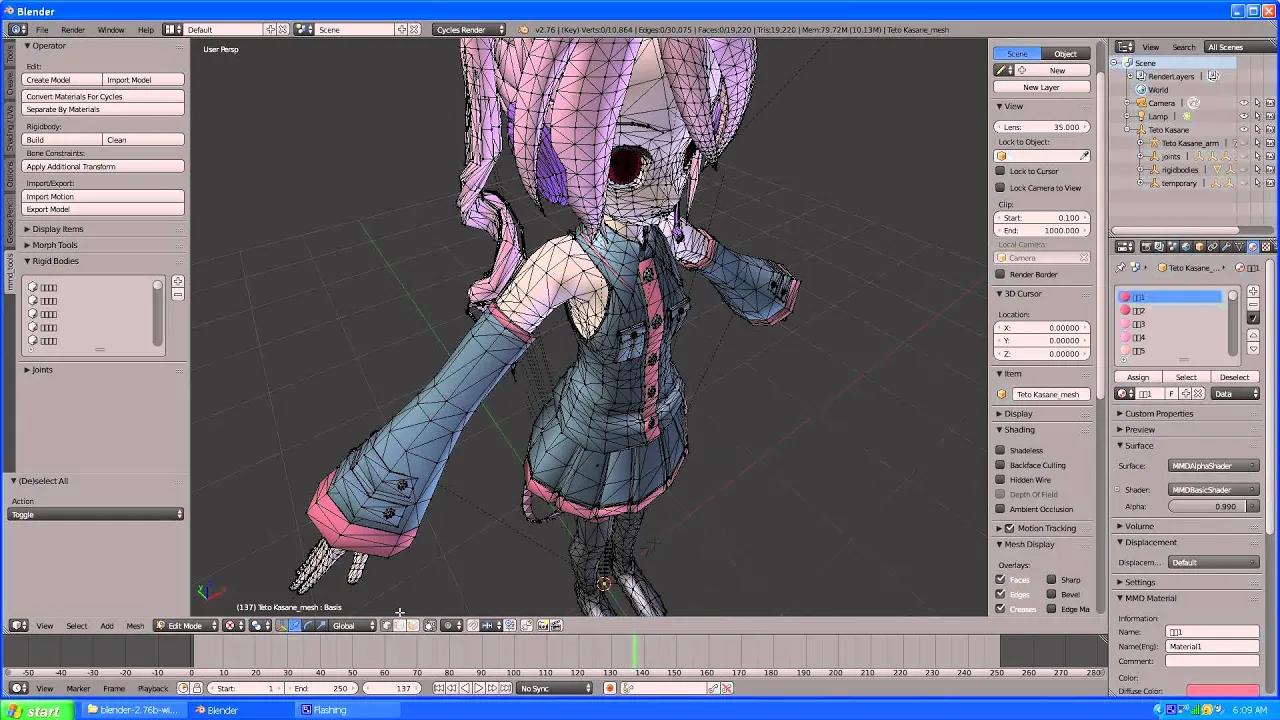1280x720 pixels.
Task: Open the Mesh menu in viewport header
Action: (135, 626)
